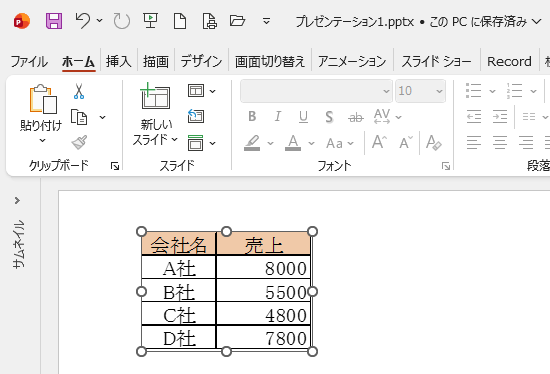Open the スライド ショー tab
This screenshot has width=550, height=374.
[x=436, y=61]
